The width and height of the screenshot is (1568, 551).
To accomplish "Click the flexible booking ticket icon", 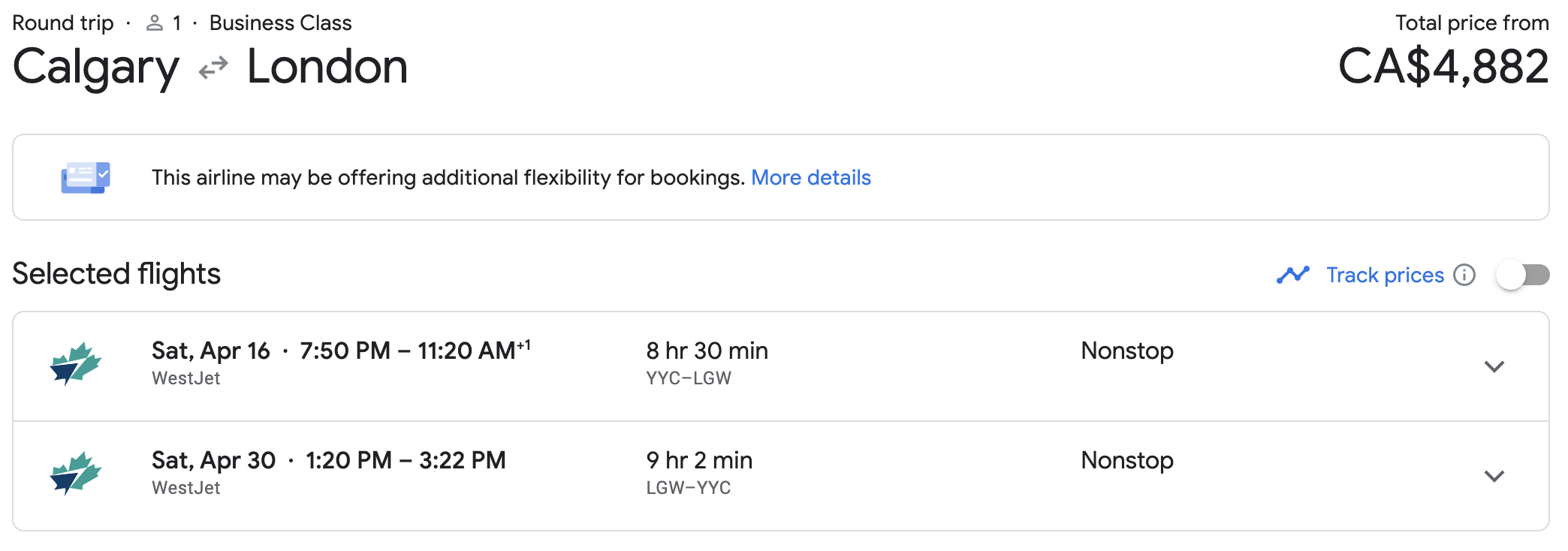I will pyautogui.click(x=86, y=178).
